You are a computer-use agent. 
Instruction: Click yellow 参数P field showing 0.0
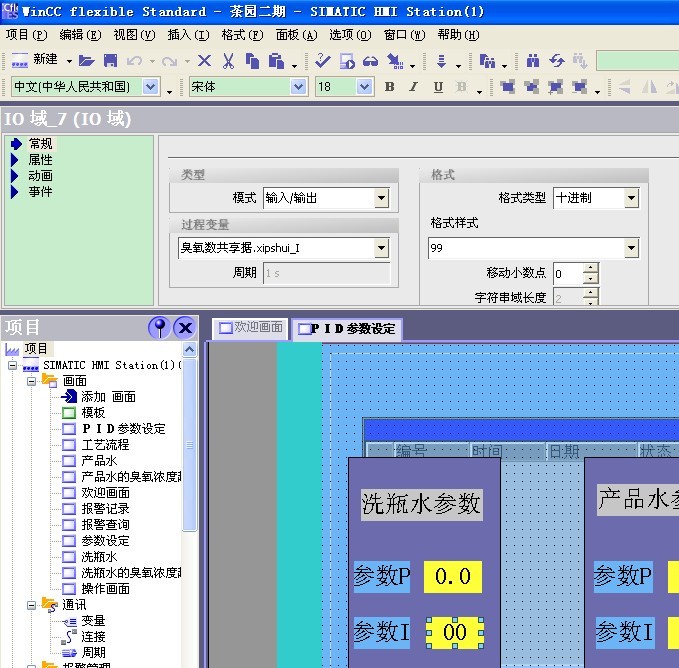point(453,577)
